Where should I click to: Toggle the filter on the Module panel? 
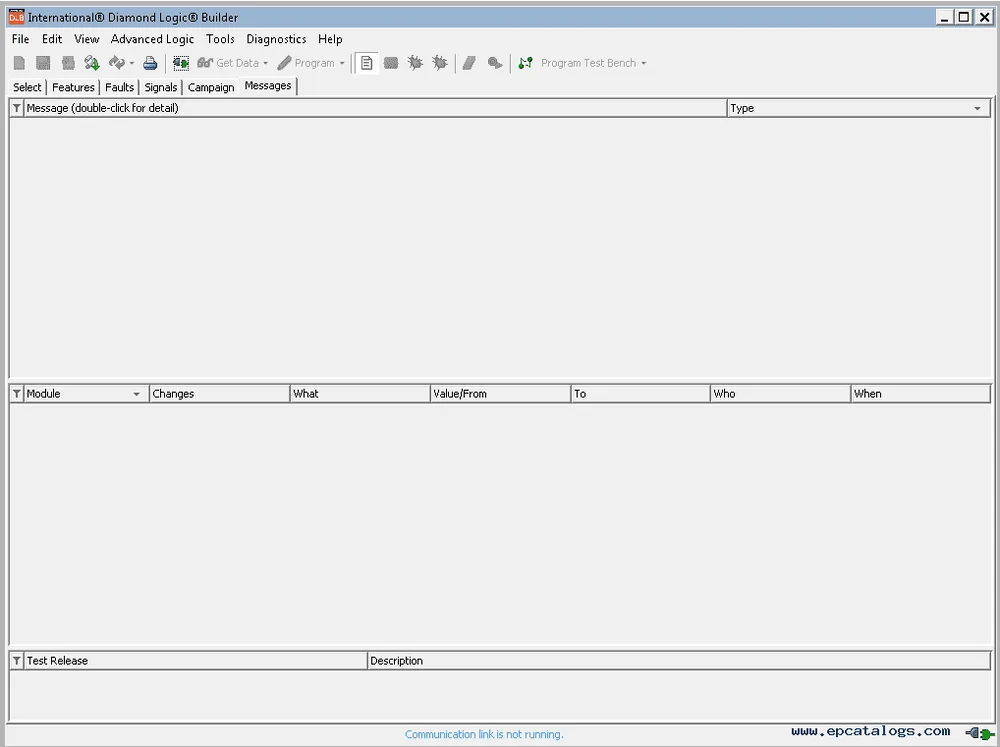pos(16,393)
